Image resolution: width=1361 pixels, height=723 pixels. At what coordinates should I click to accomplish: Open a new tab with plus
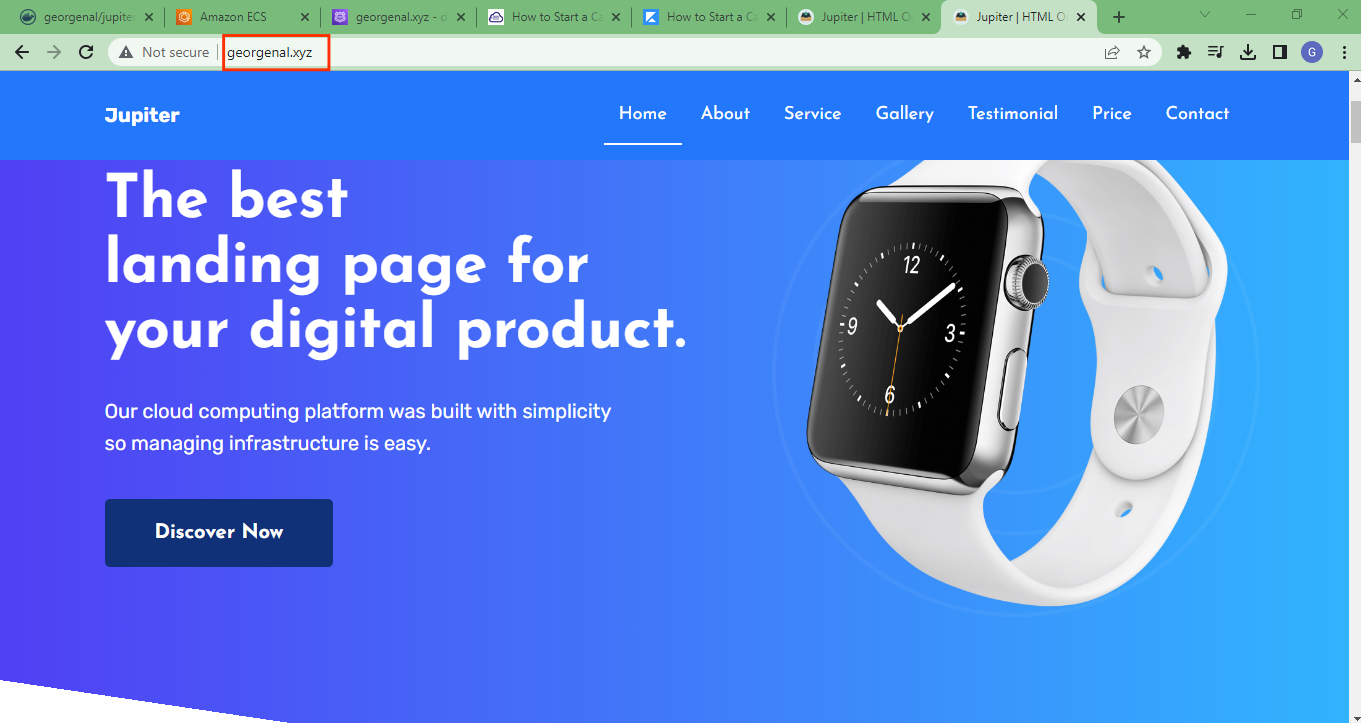(1119, 17)
